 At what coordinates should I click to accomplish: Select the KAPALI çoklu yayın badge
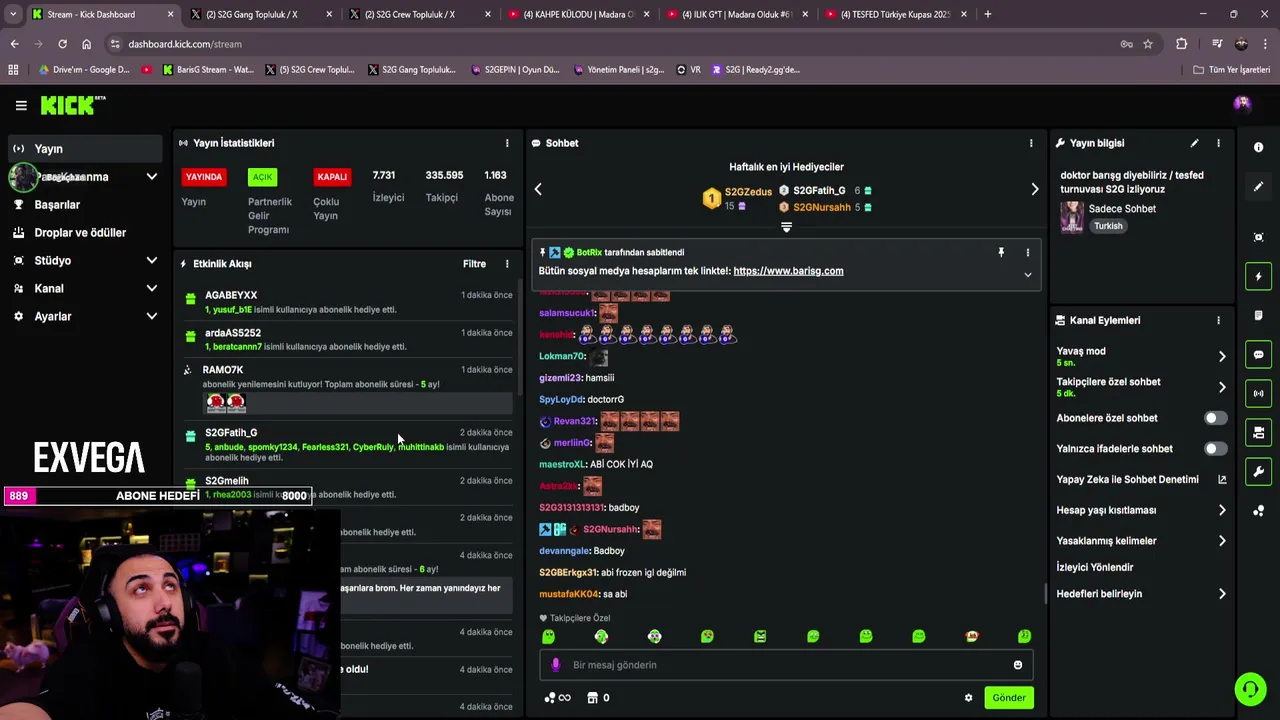point(332,177)
